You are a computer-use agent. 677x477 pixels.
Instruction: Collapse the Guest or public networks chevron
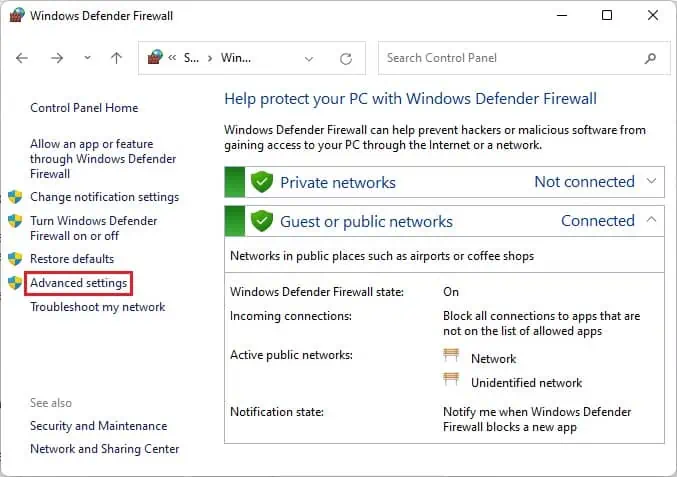[651, 220]
